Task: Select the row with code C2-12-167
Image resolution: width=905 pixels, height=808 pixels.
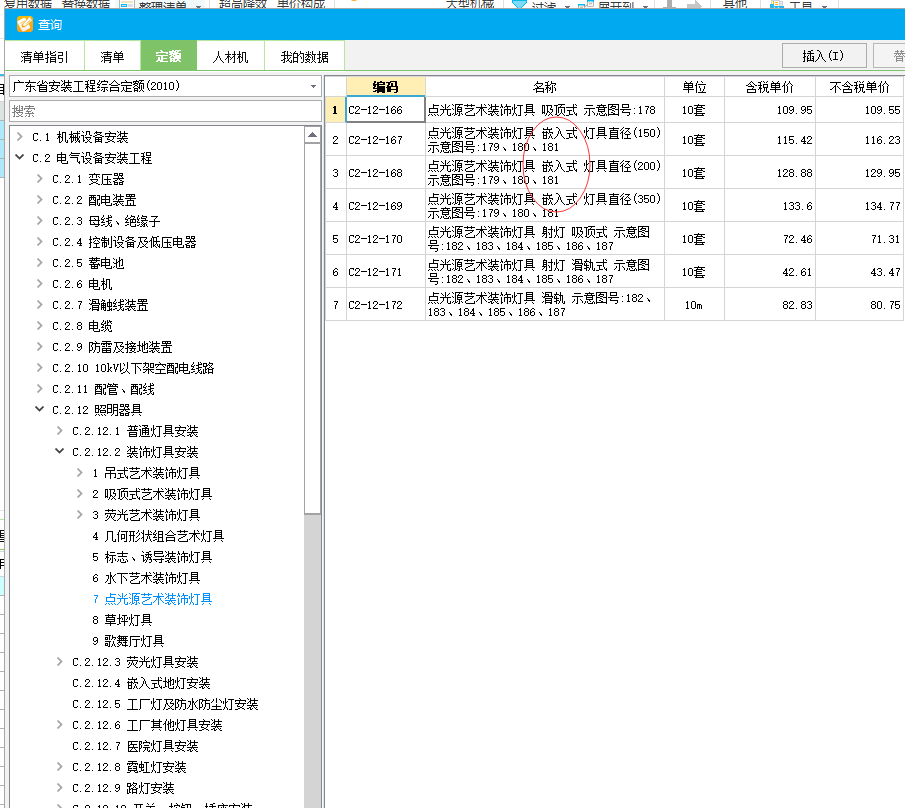Action: pyautogui.click(x=614, y=140)
